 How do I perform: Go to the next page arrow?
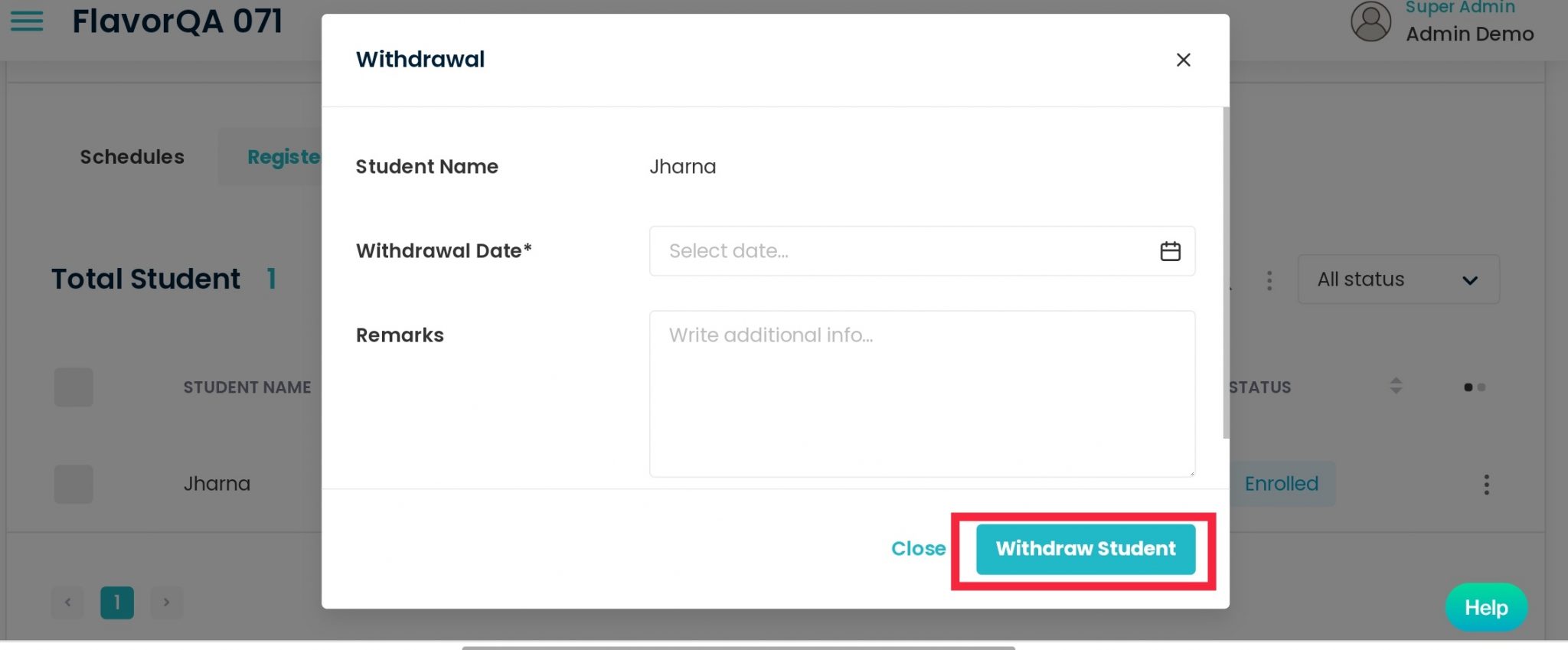tap(166, 603)
